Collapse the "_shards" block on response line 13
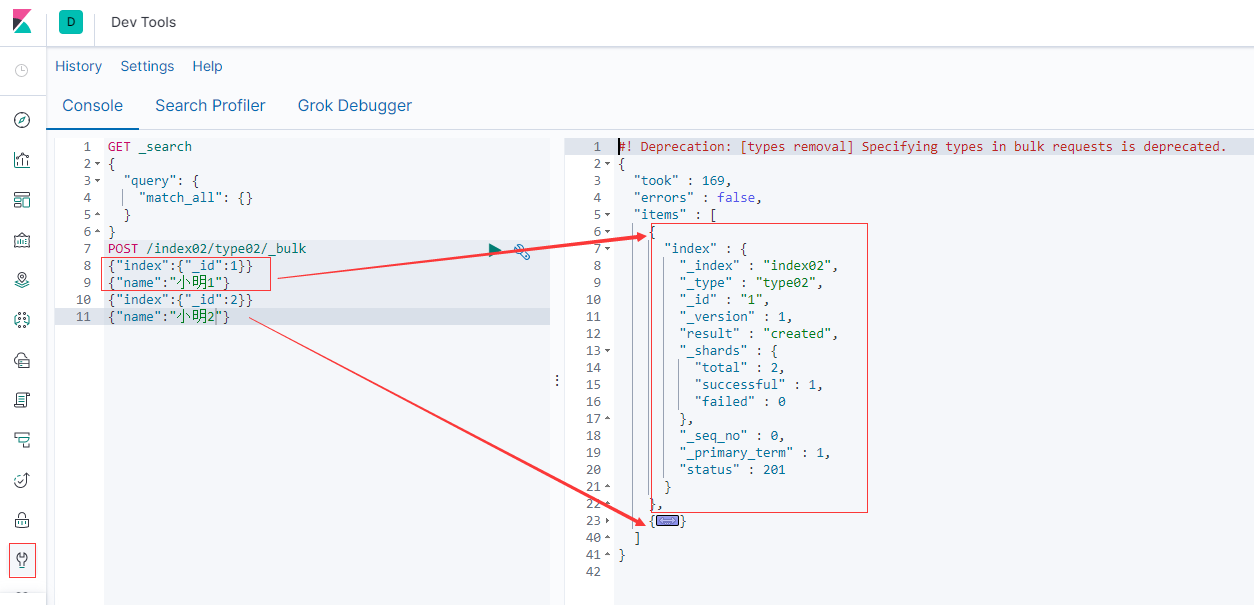This screenshot has width=1254, height=605. (x=607, y=351)
